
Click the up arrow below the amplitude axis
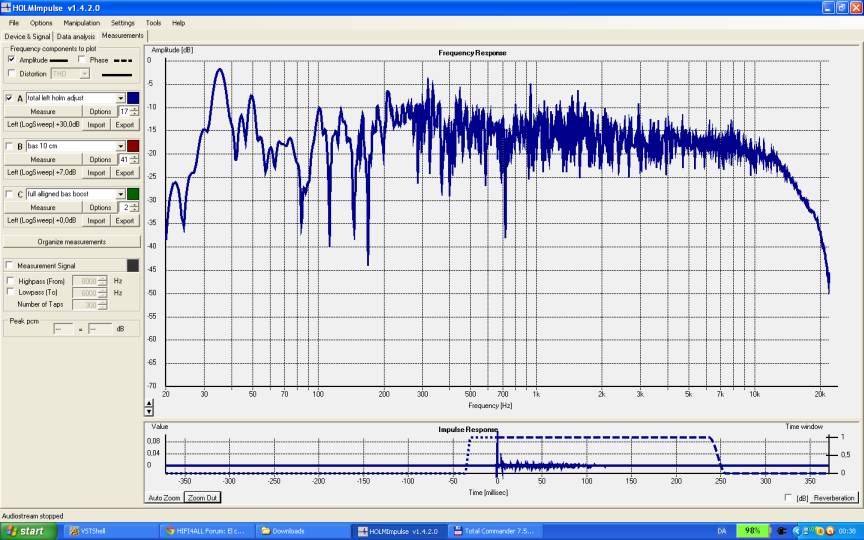click(x=149, y=404)
